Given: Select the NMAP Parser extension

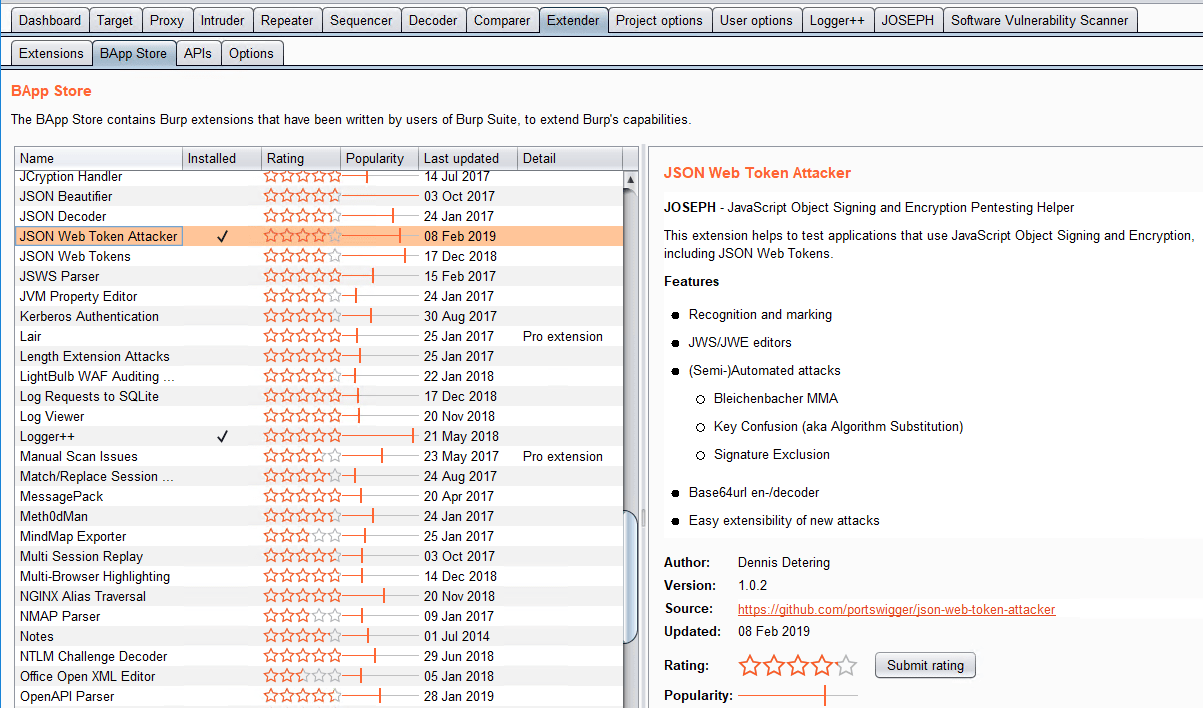Looking at the screenshot, I should click(319, 616).
